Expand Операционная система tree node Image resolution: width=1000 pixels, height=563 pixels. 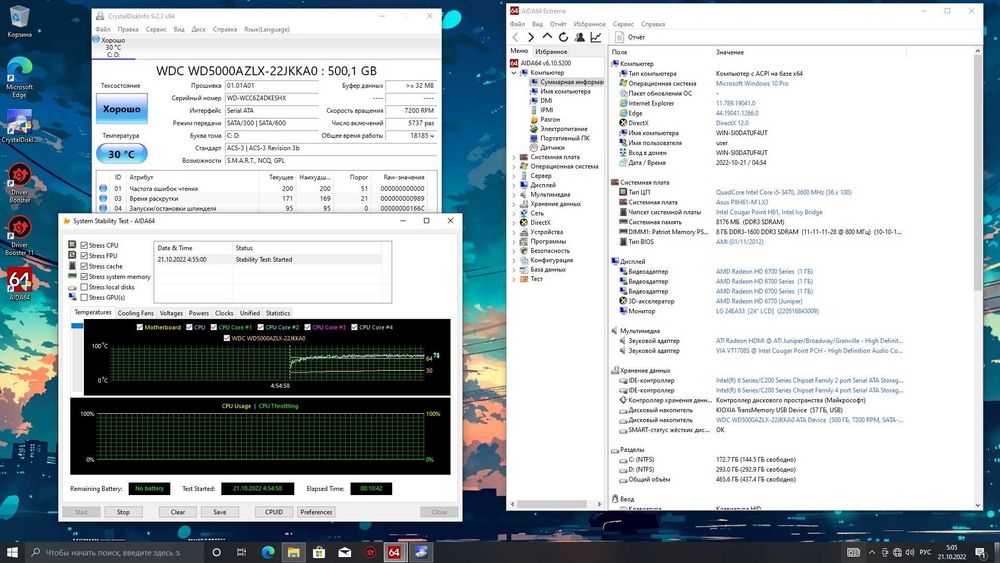point(514,166)
